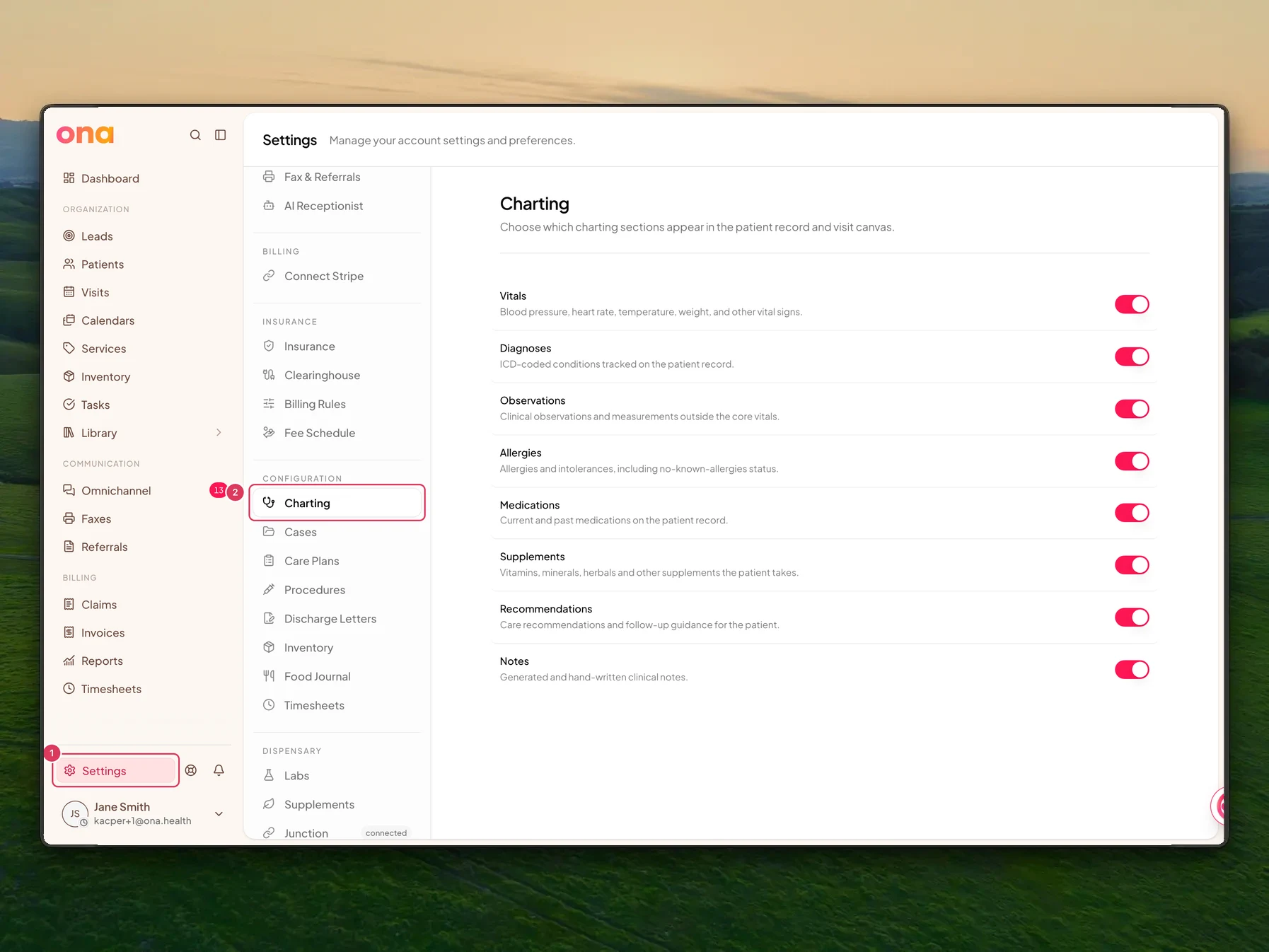Click the Omnichannel chat icon
This screenshot has width=1269, height=952.
(69, 490)
